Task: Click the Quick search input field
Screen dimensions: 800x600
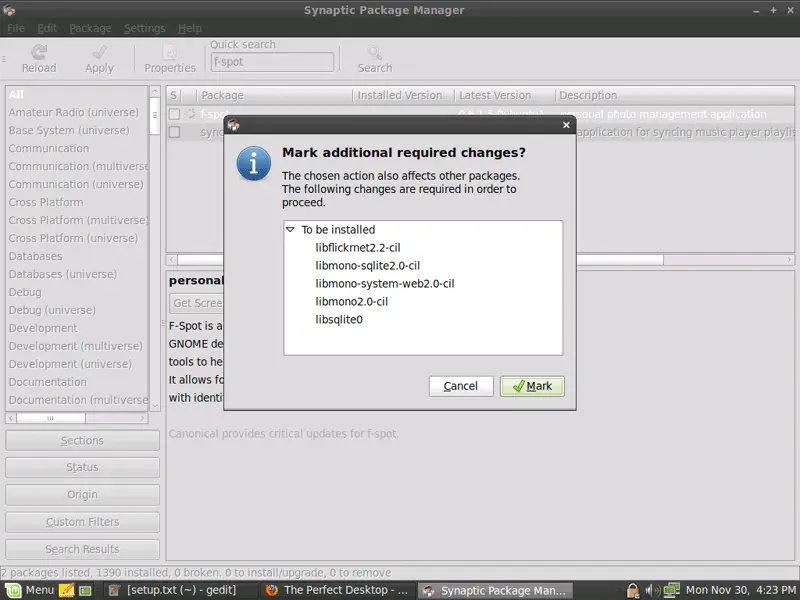Action: [x=272, y=62]
